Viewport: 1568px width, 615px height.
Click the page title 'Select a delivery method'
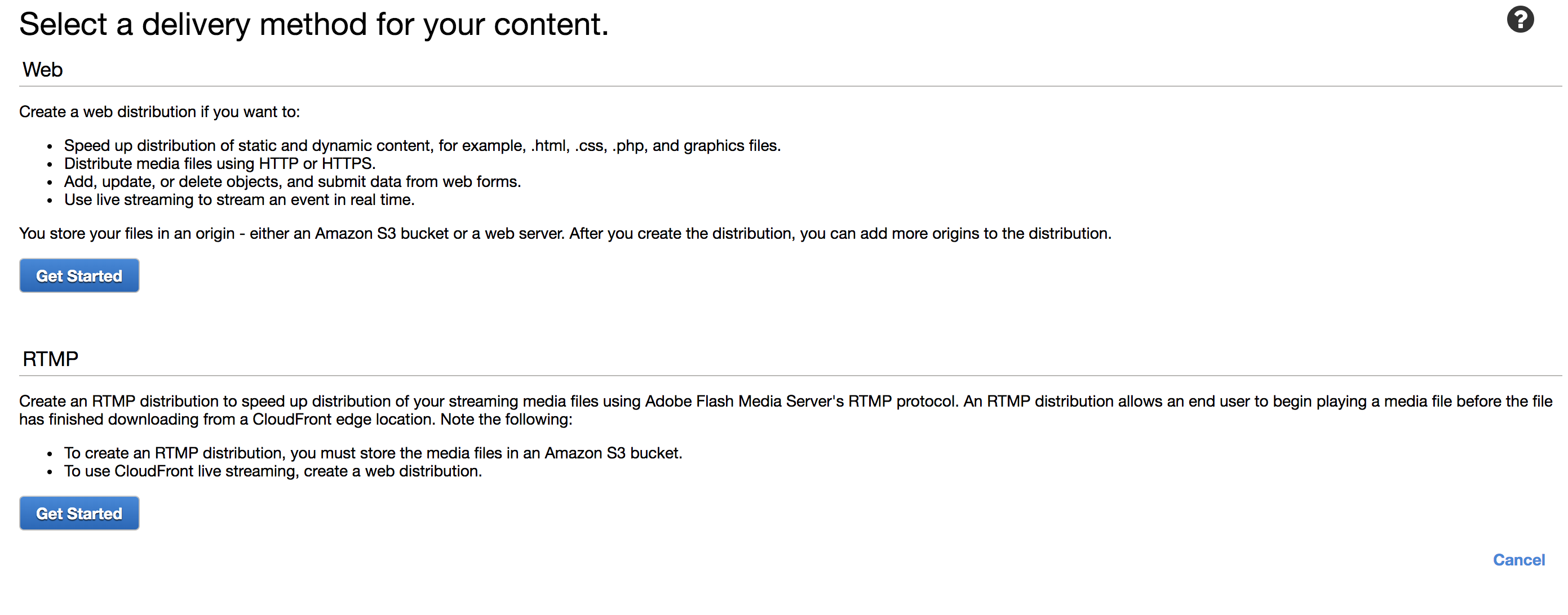pyautogui.click(x=313, y=24)
